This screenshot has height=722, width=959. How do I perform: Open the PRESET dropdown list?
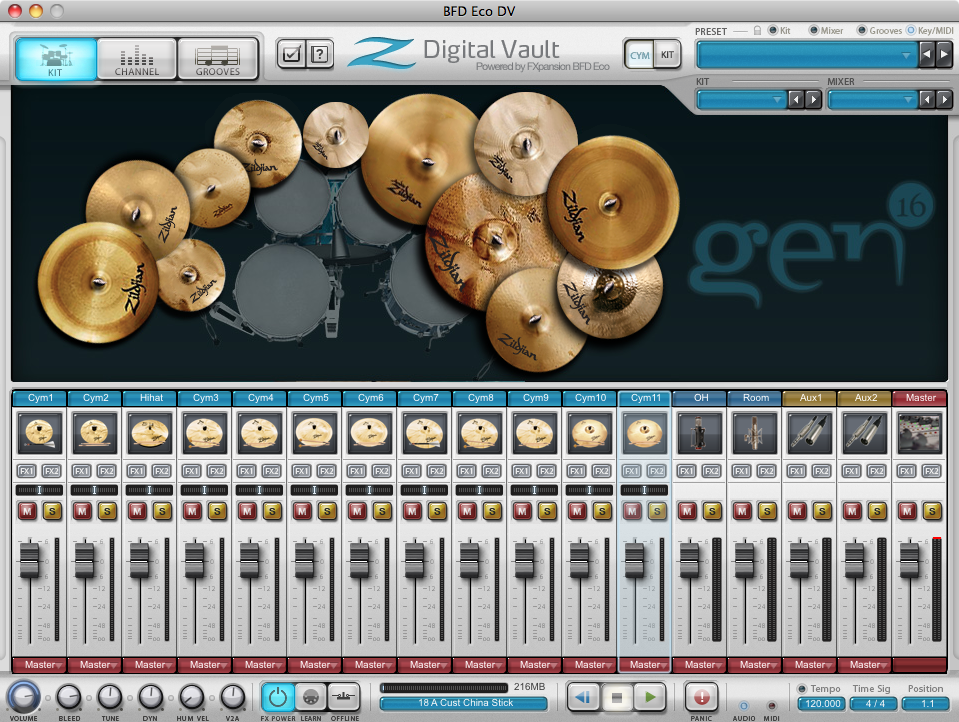(807, 55)
